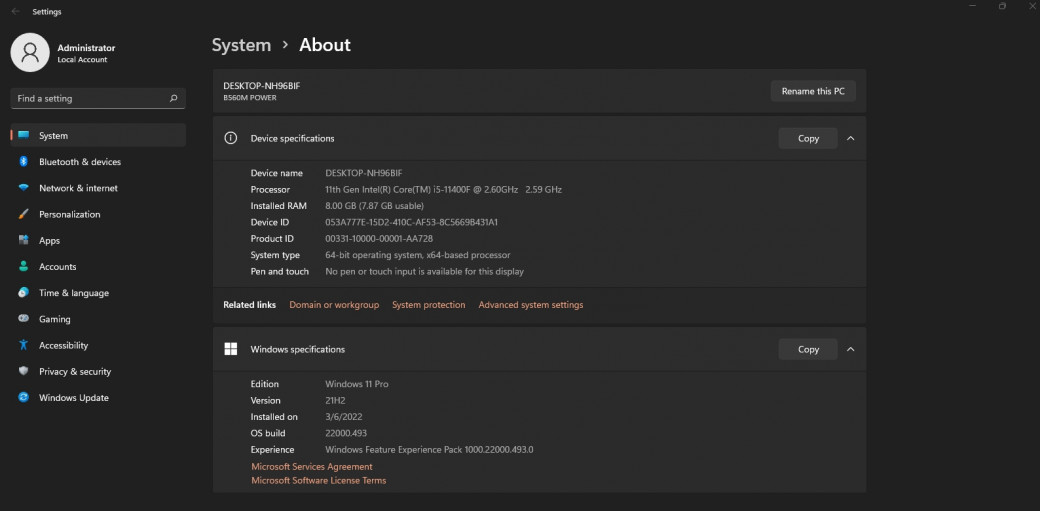Click the Windows Update icon

coord(23,398)
